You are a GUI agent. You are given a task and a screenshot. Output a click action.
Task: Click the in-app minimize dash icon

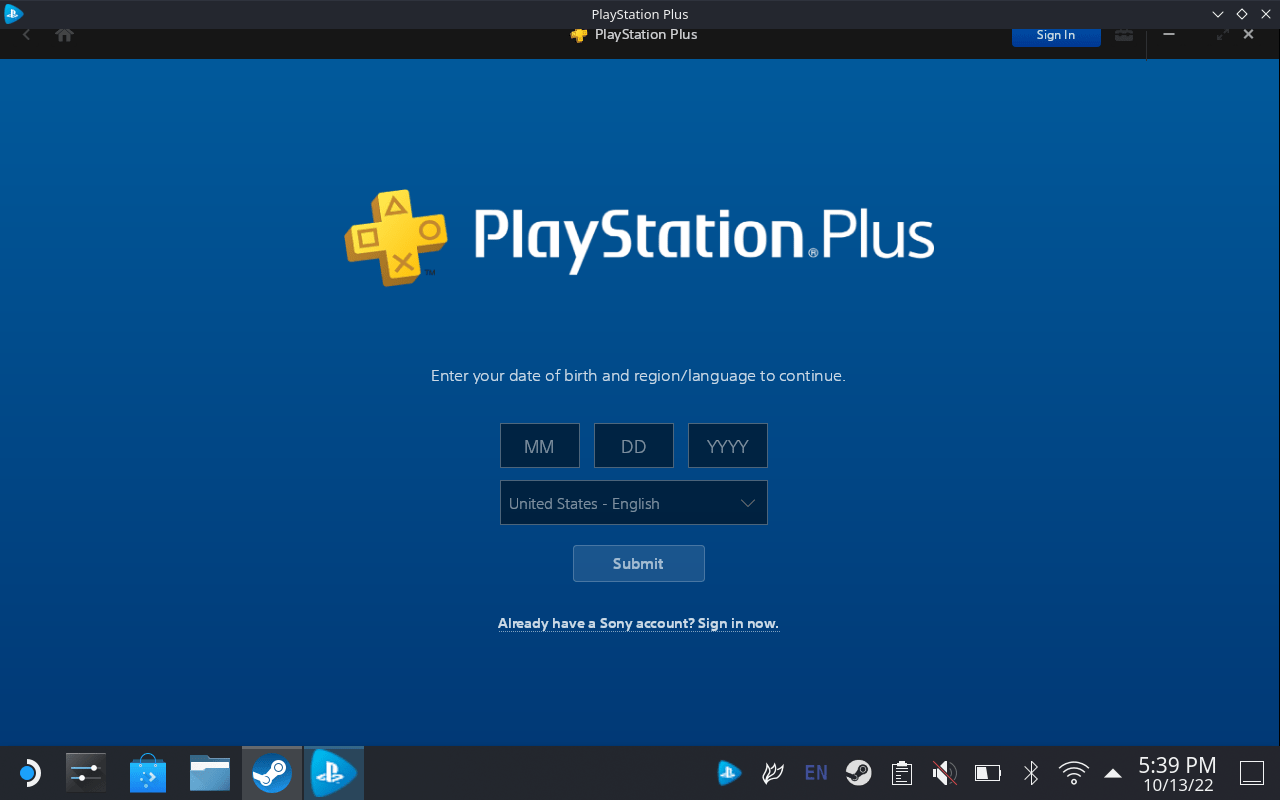pyautogui.click(x=1168, y=35)
